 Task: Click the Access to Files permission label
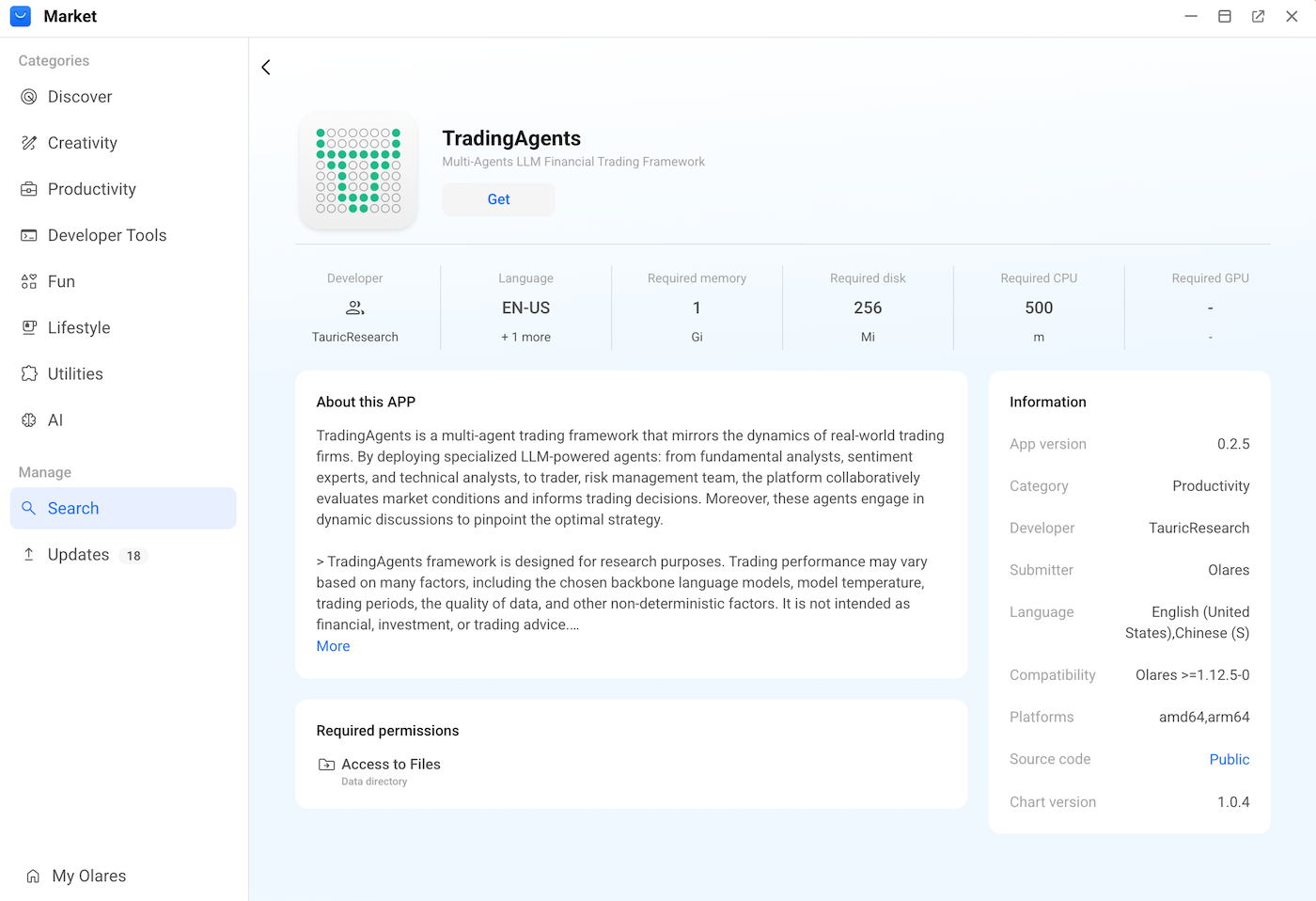click(391, 765)
